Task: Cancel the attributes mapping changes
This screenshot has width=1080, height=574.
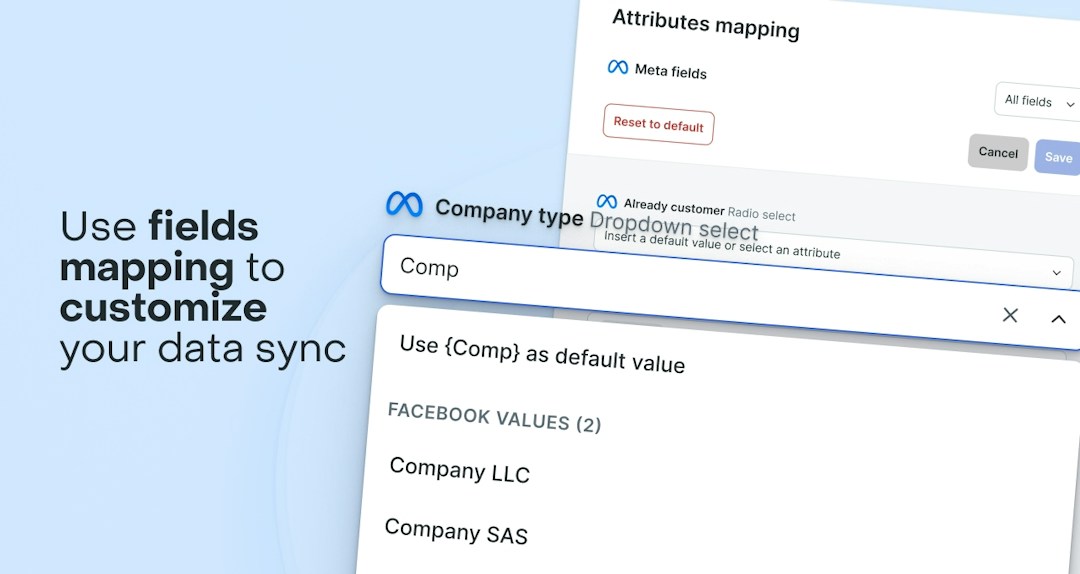Action: pos(998,152)
